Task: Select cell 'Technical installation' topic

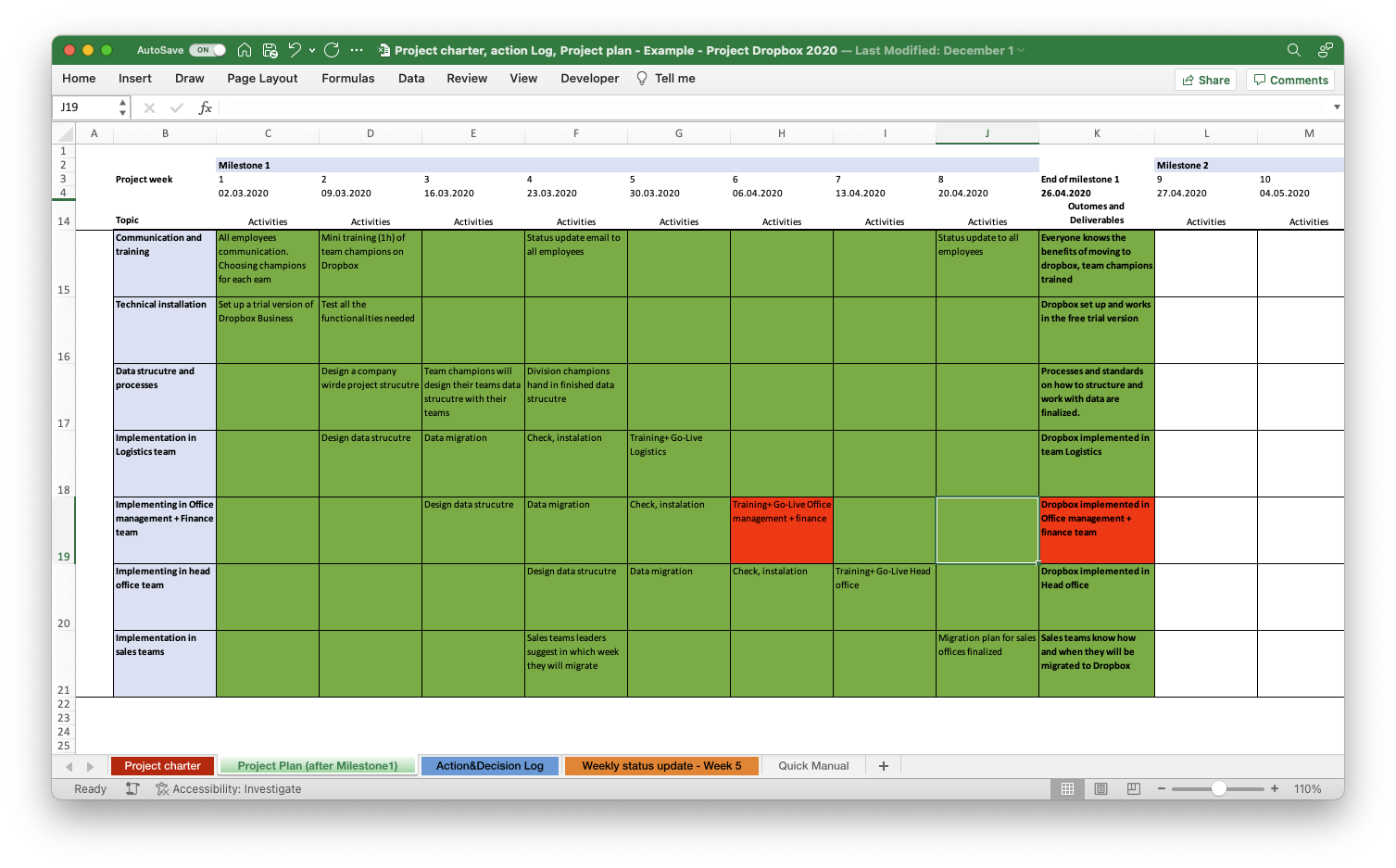Action: tap(165, 331)
